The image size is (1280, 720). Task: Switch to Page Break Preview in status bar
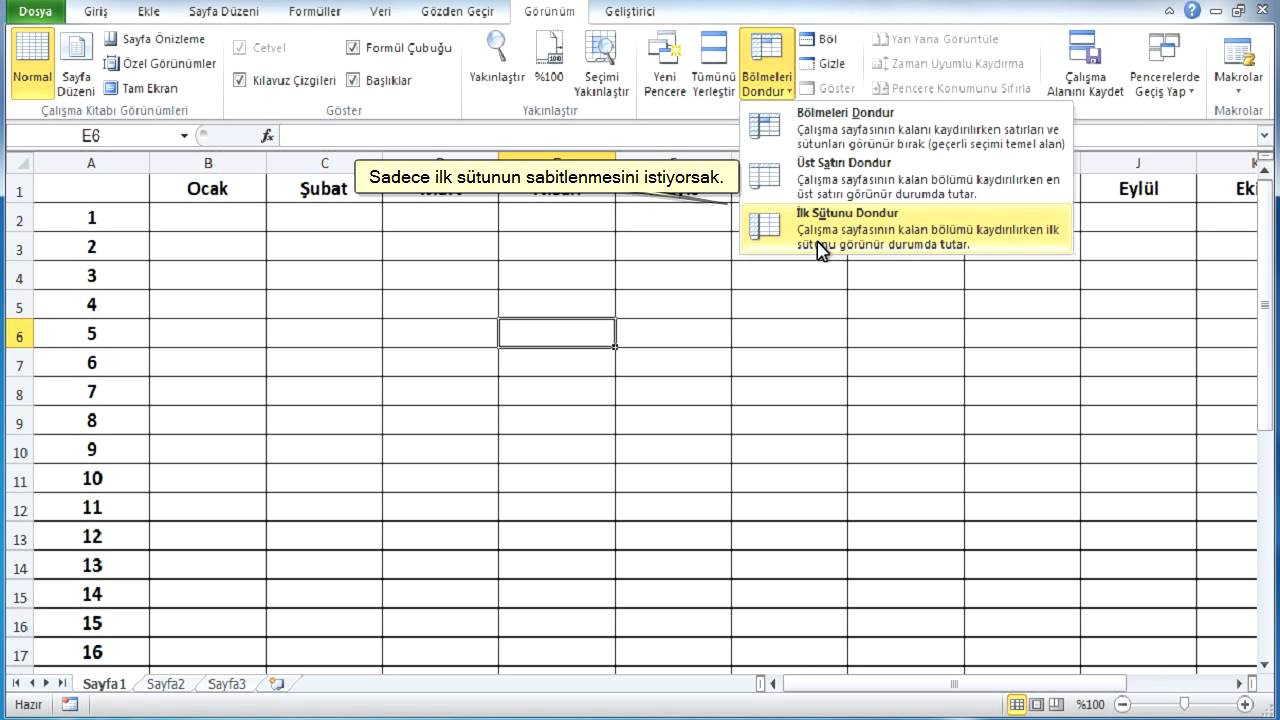[1054, 704]
